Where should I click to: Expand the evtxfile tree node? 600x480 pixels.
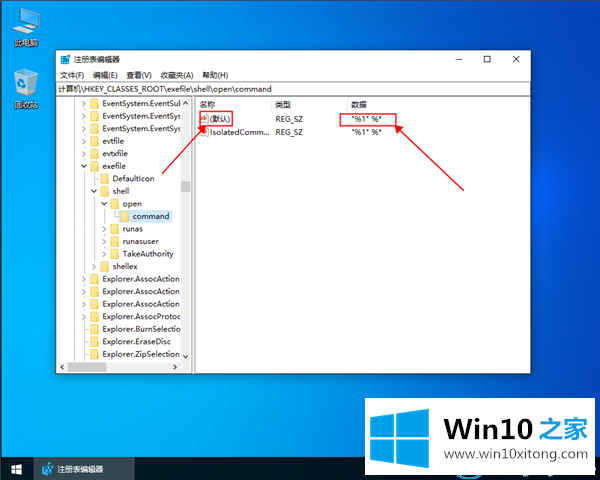click(84, 153)
